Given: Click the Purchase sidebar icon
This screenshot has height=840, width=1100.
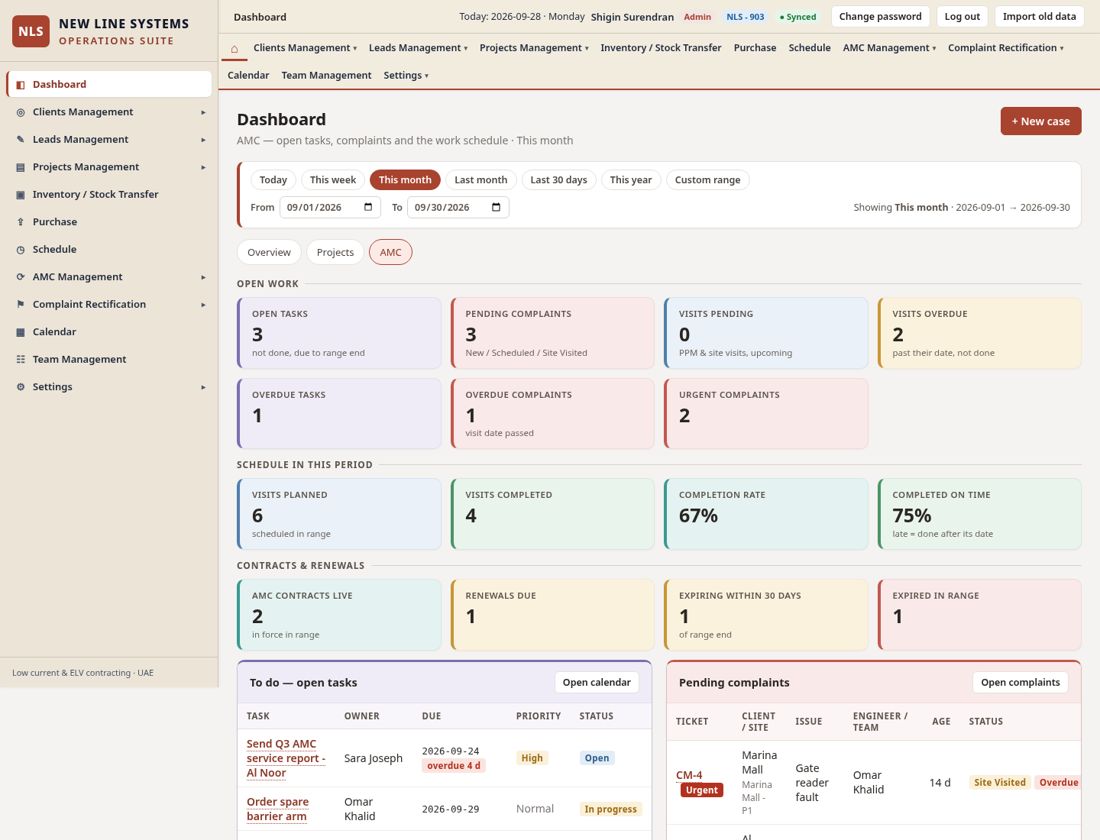Looking at the screenshot, I should (20, 222).
